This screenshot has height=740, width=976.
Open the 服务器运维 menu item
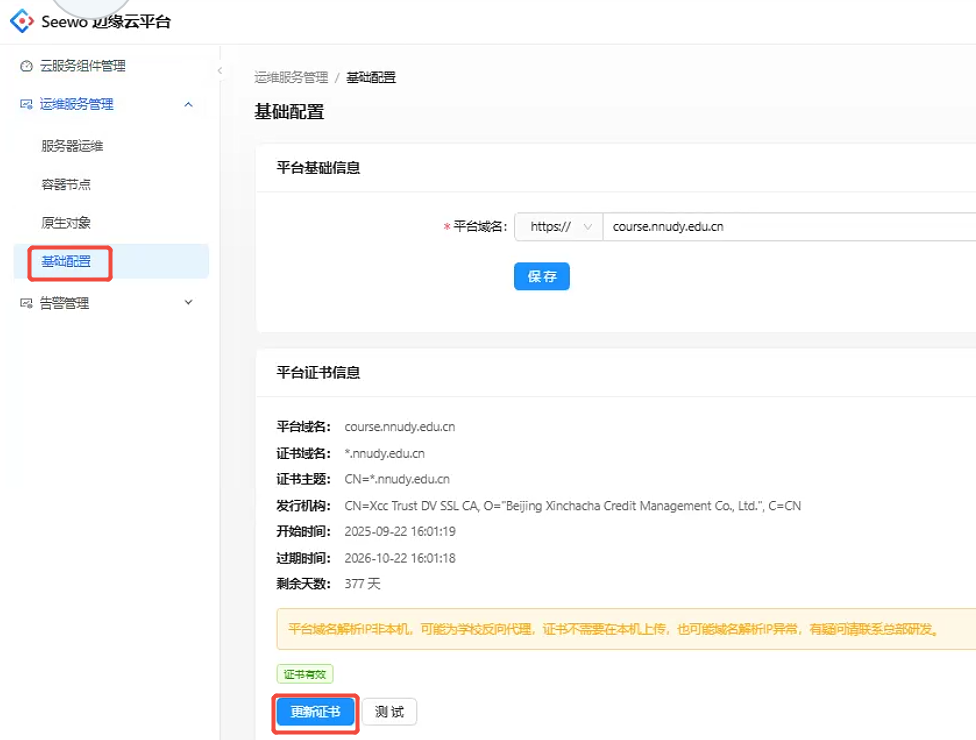72,146
